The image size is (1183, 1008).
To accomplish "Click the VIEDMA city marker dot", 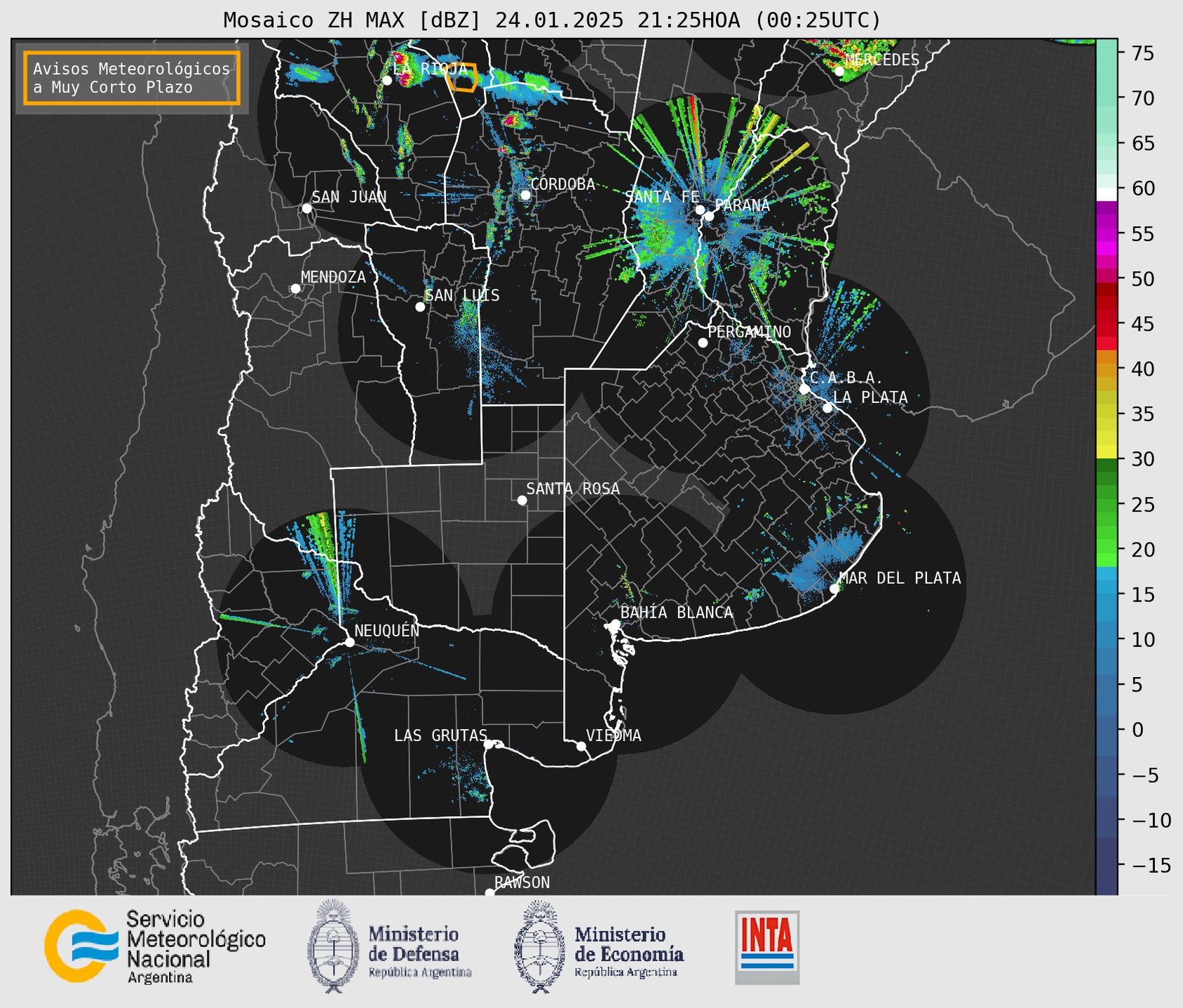I will coord(581,746).
